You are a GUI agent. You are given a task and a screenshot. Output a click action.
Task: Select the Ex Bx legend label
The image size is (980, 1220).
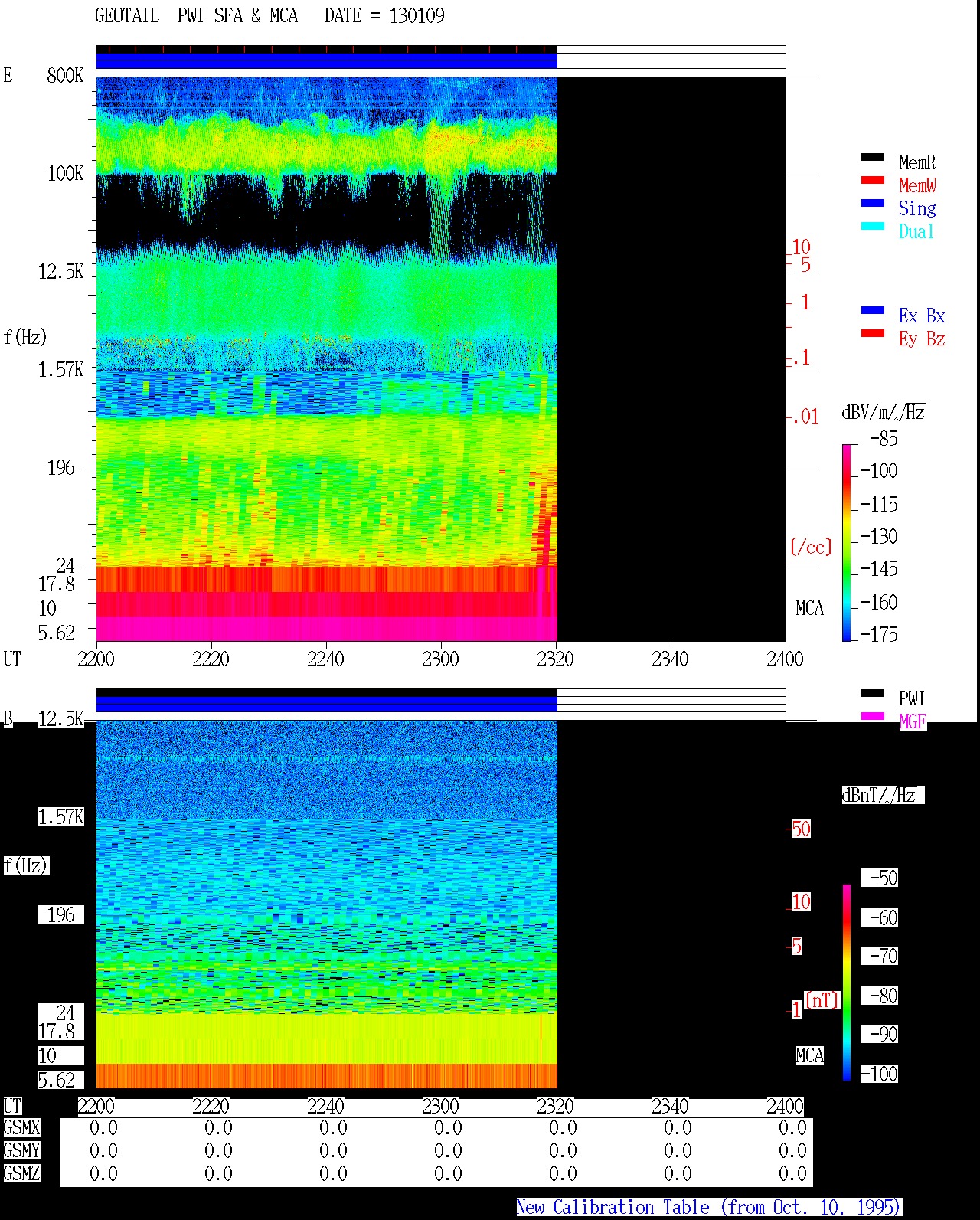pyautogui.click(x=922, y=316)
